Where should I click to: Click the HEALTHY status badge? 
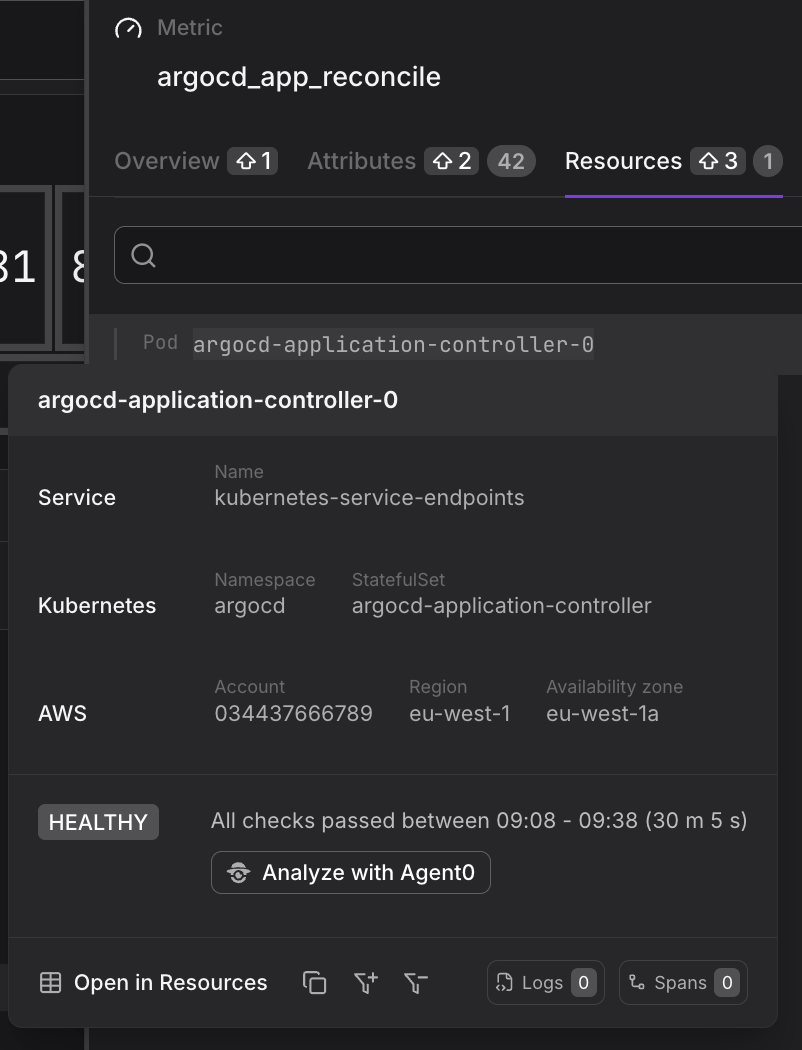click(98, 822)
